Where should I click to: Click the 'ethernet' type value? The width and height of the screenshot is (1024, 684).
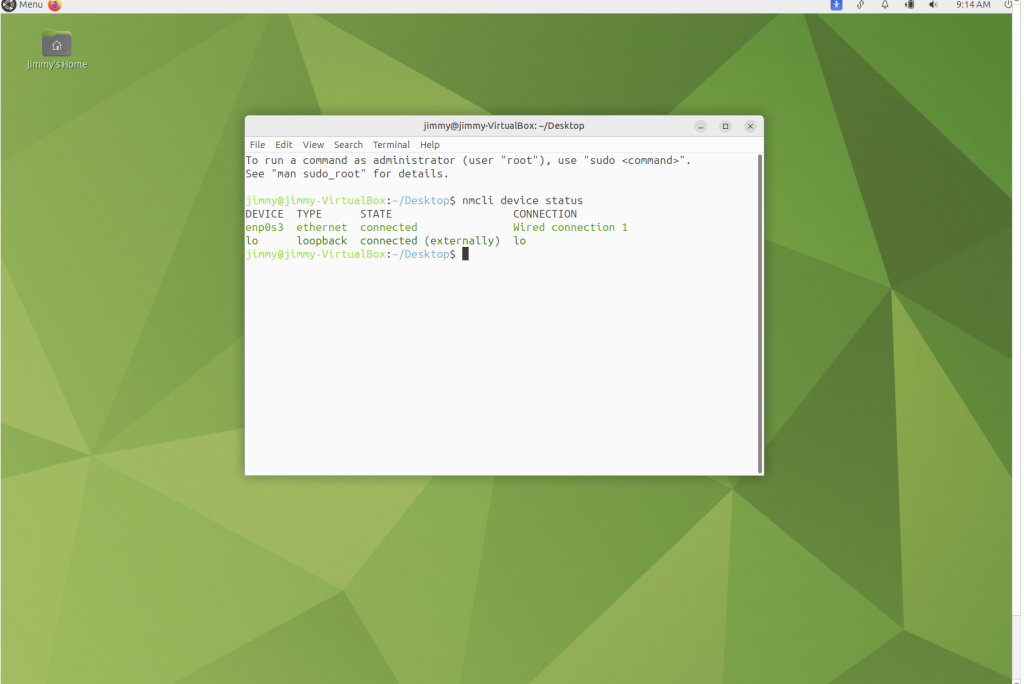click(x=322, y=227)
